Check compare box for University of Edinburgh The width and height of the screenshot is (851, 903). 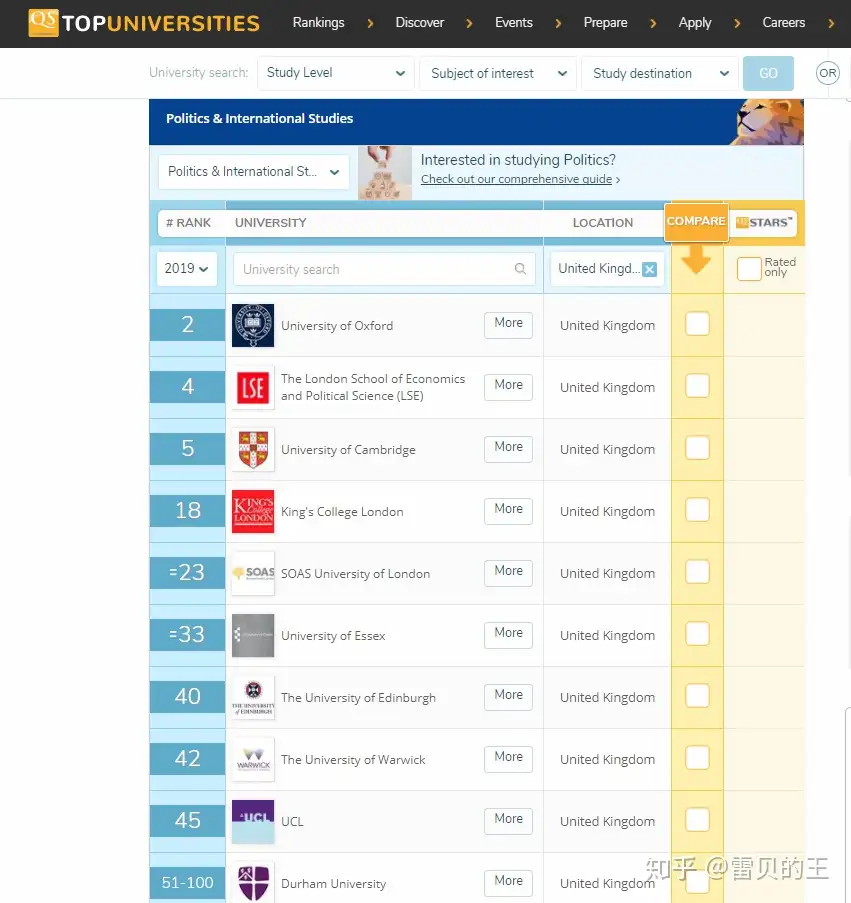[x=697, y=696]
